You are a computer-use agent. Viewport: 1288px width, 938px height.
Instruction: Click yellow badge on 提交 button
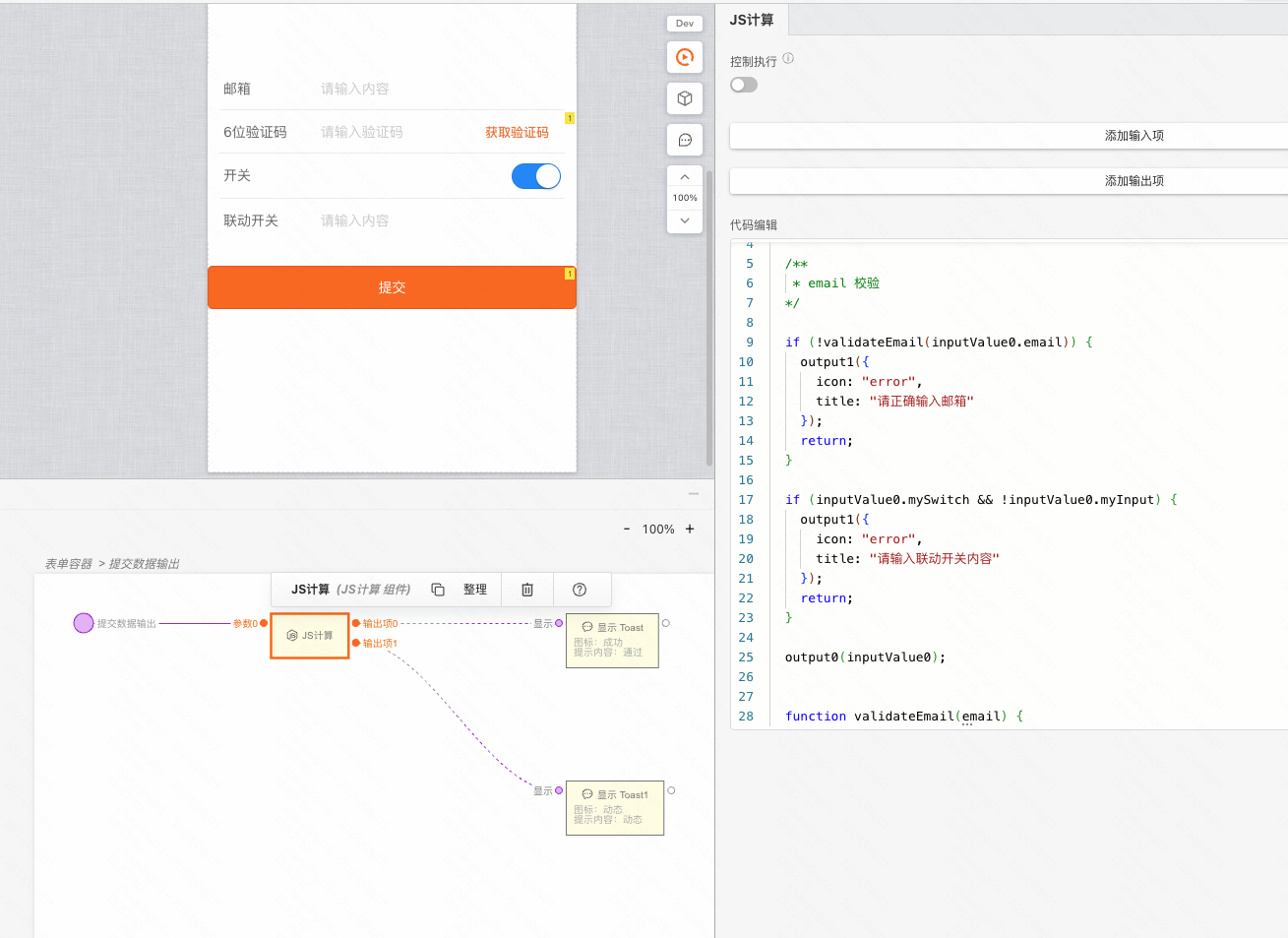tap(569, 274)
